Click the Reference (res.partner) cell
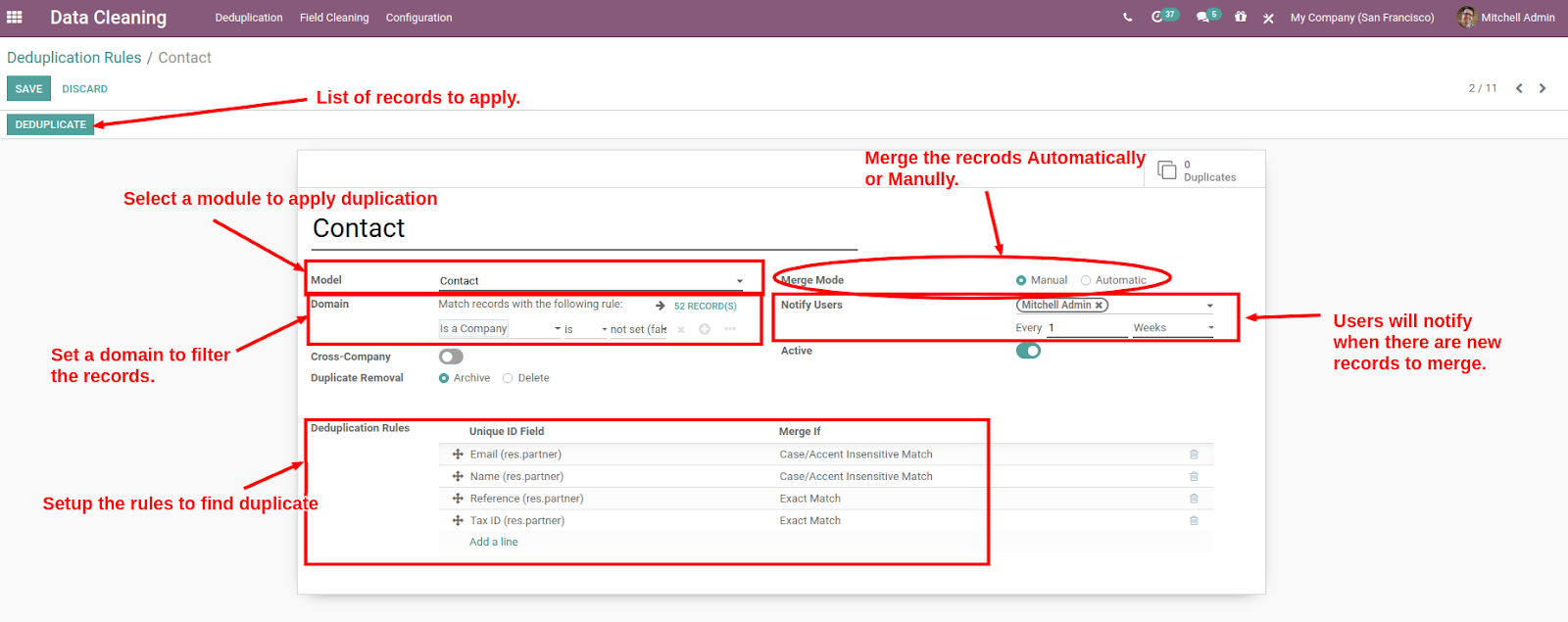Image resolution: width=1568 pixels, height=622 pixels. 526,499
